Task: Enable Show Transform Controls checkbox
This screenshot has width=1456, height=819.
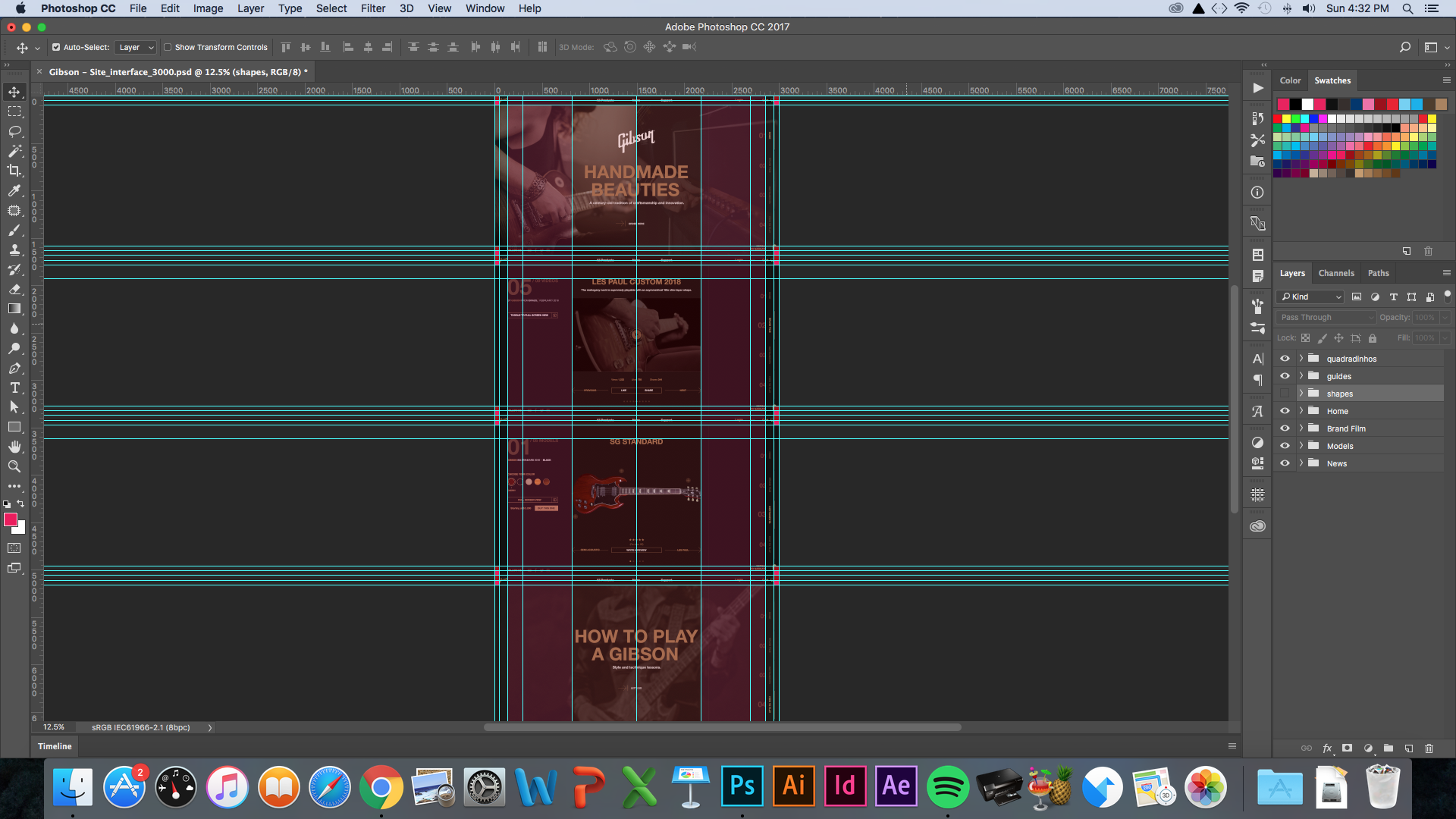Action: pos(168,47)
